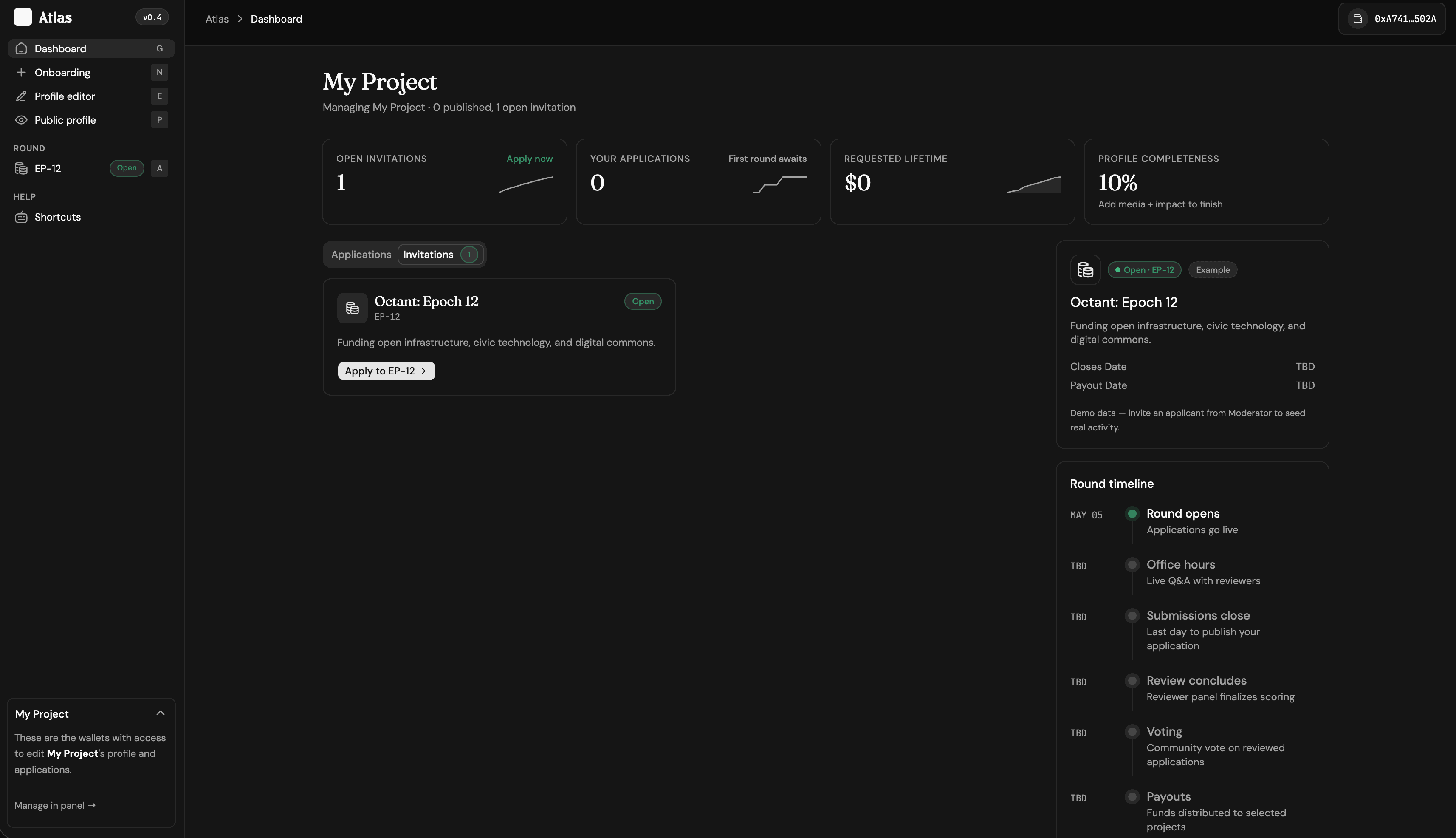
Task: Click the Add media + impact to finish text
Action: (x=1160, y=204)
